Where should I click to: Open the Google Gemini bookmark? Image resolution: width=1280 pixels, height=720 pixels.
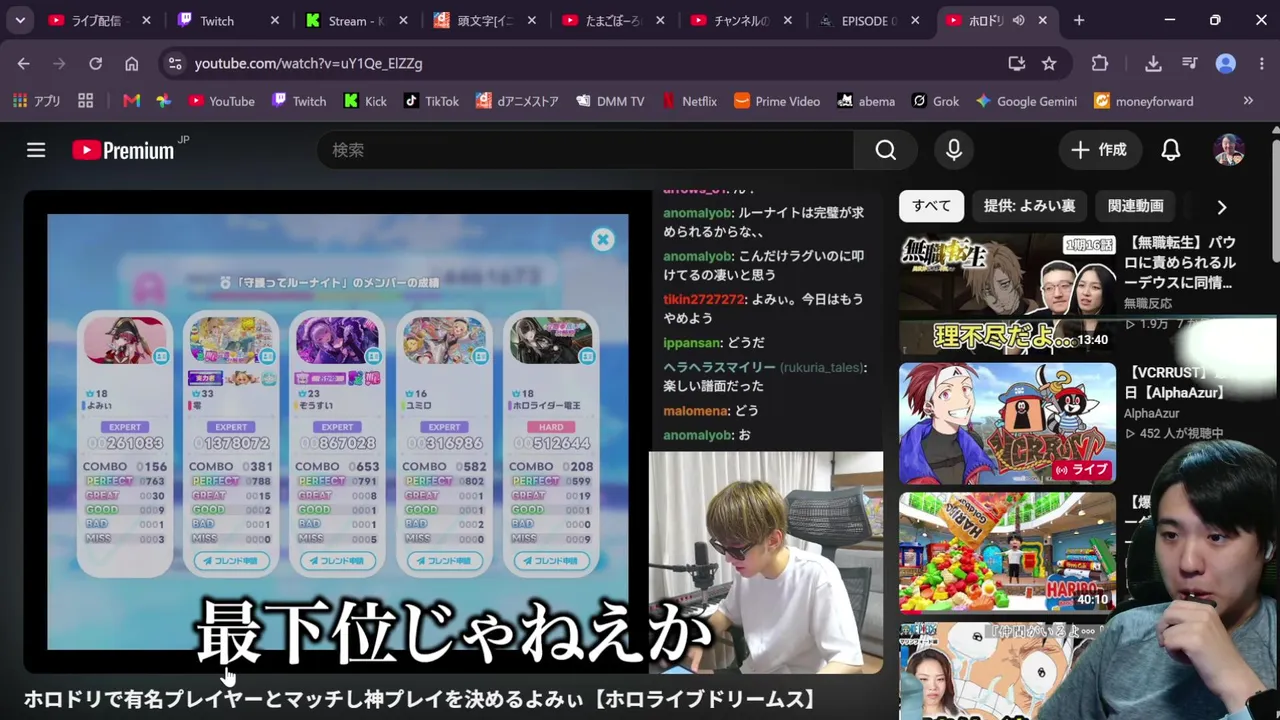[x=1027, y=101]
